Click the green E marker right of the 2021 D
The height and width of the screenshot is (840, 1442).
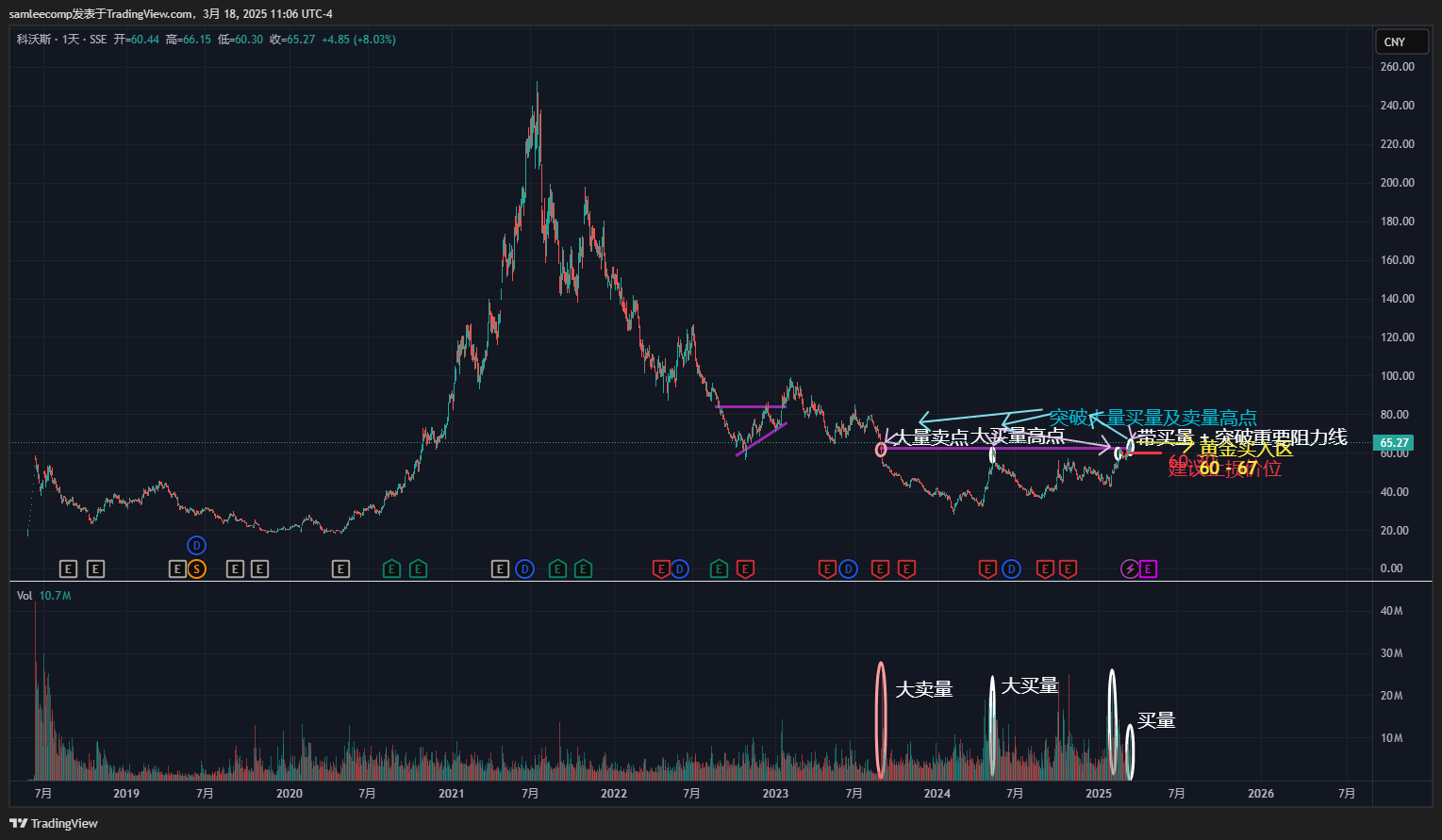point(557,568)
